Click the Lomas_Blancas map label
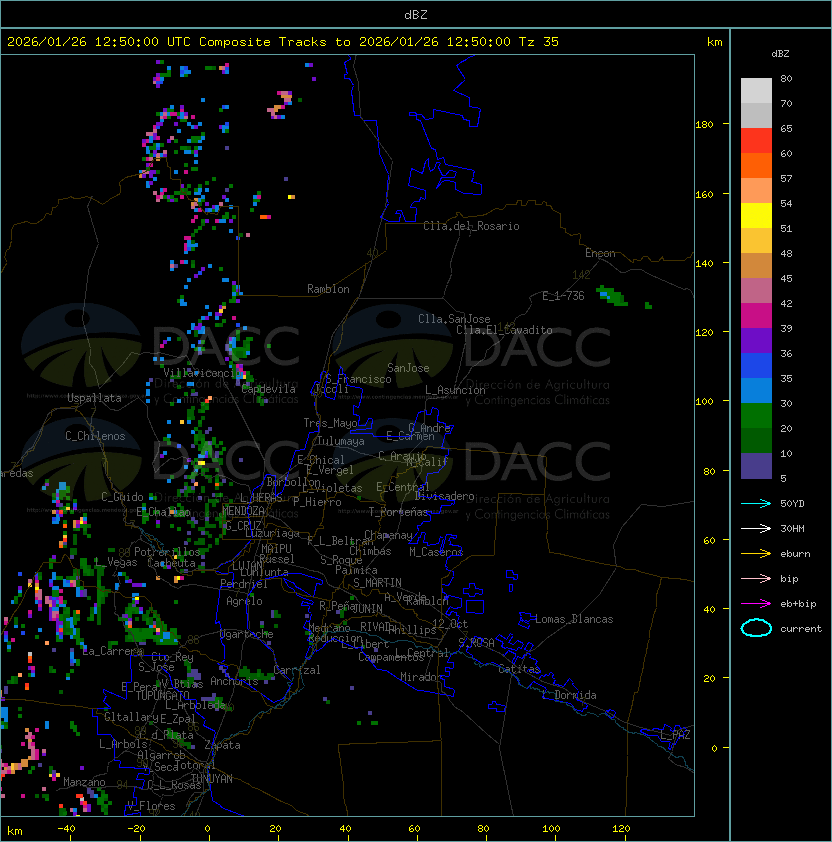This screenshot has height=842, width=832. point(574,619)
